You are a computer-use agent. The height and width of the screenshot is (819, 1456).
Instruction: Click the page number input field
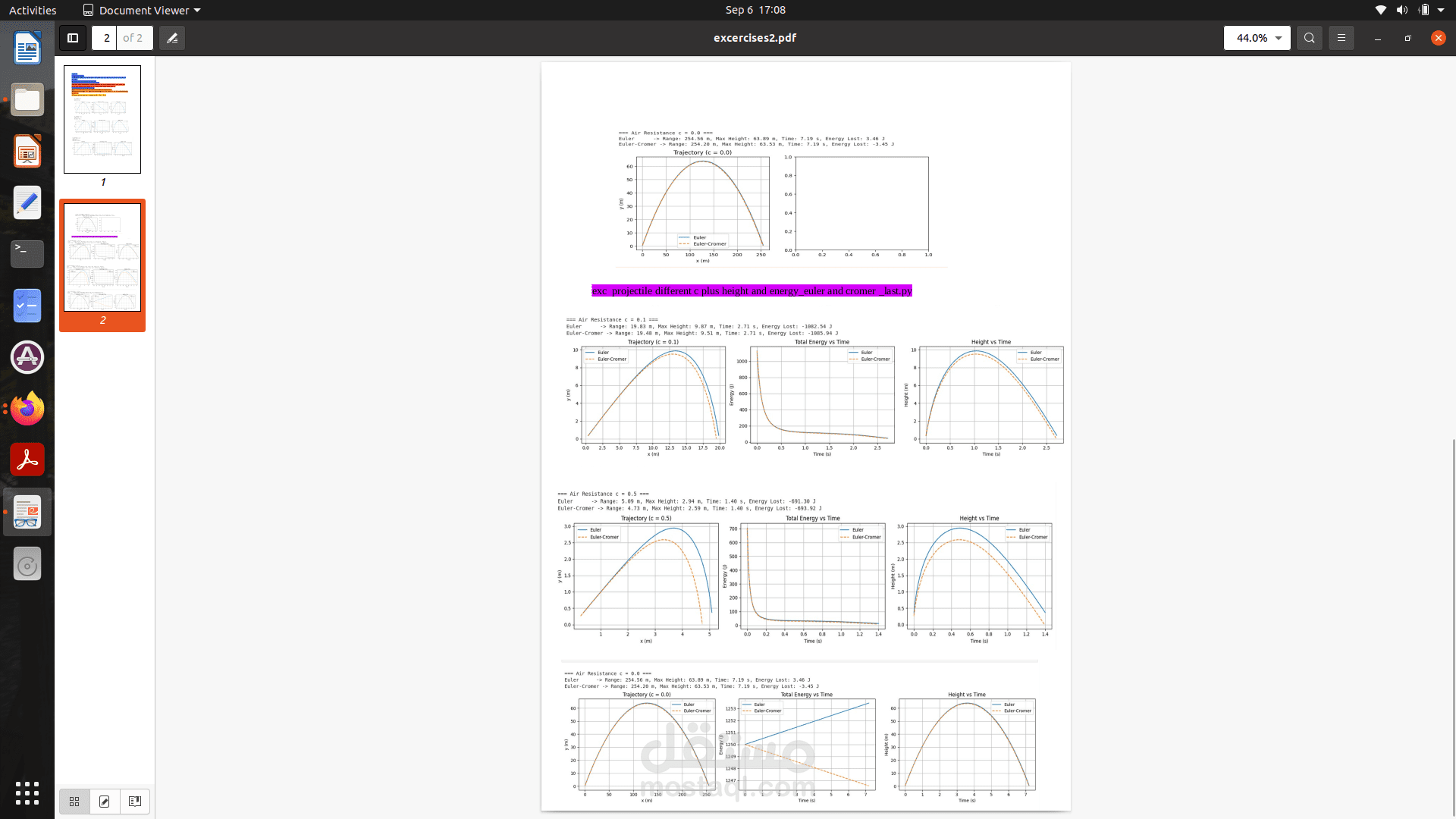(105, 38)
